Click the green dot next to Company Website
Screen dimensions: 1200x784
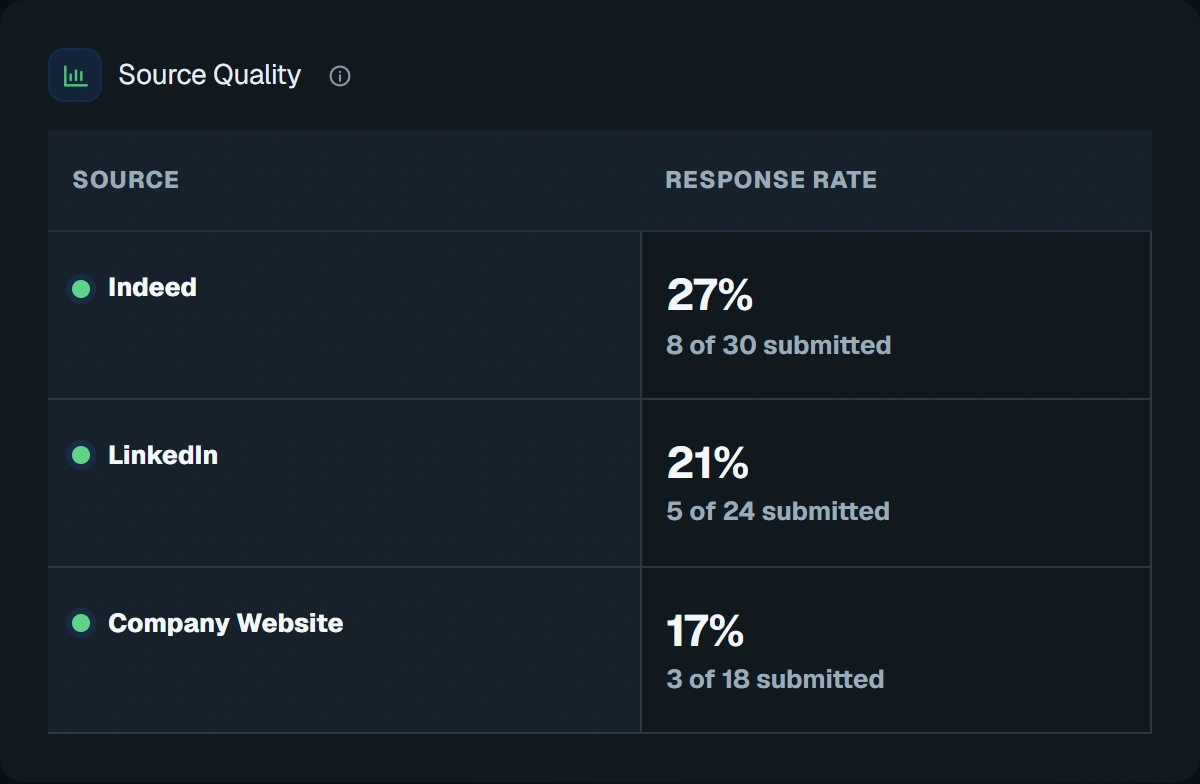click(x=82, y=624)
